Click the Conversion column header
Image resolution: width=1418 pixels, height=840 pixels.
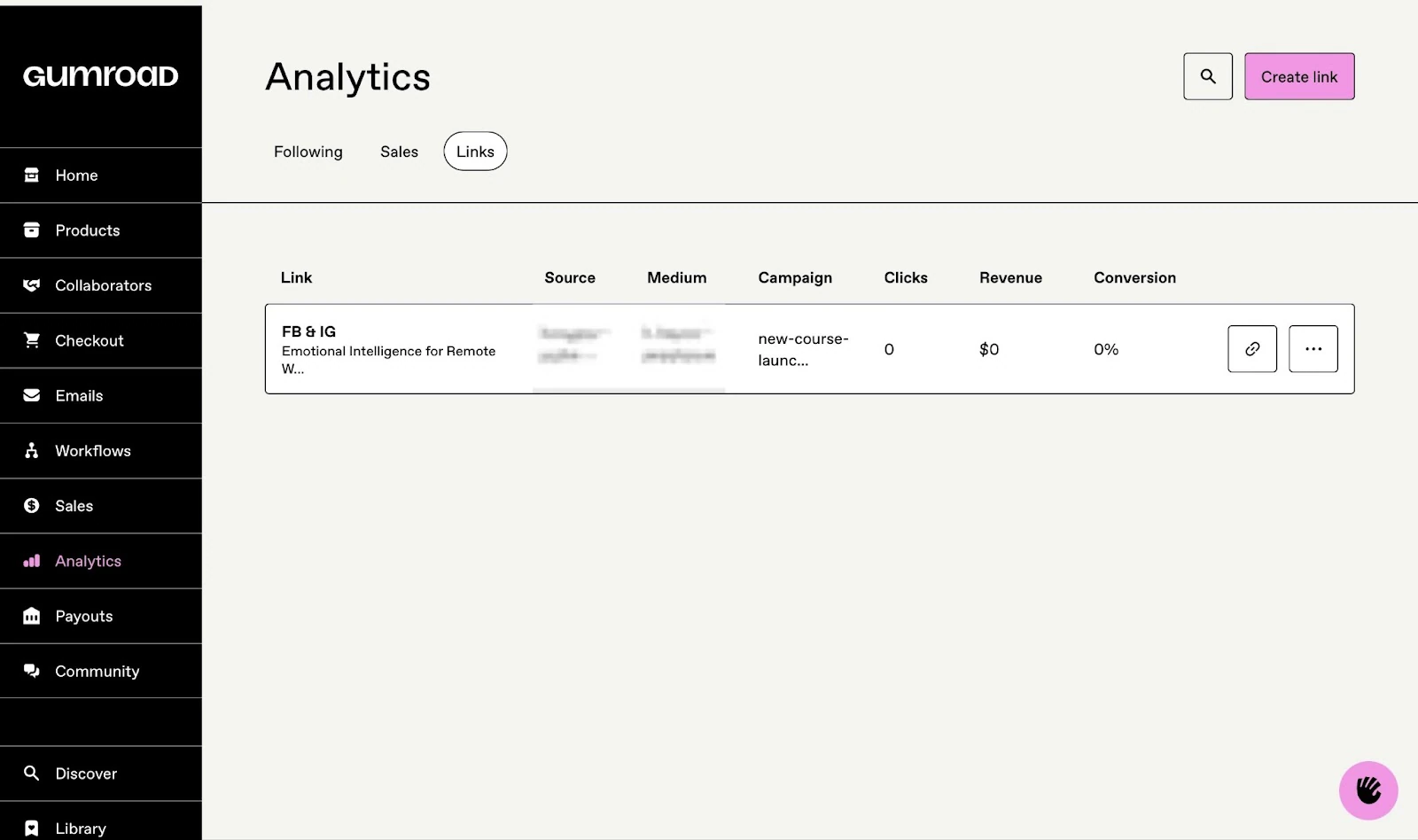pyautogui.click(x=1134, y=277)
